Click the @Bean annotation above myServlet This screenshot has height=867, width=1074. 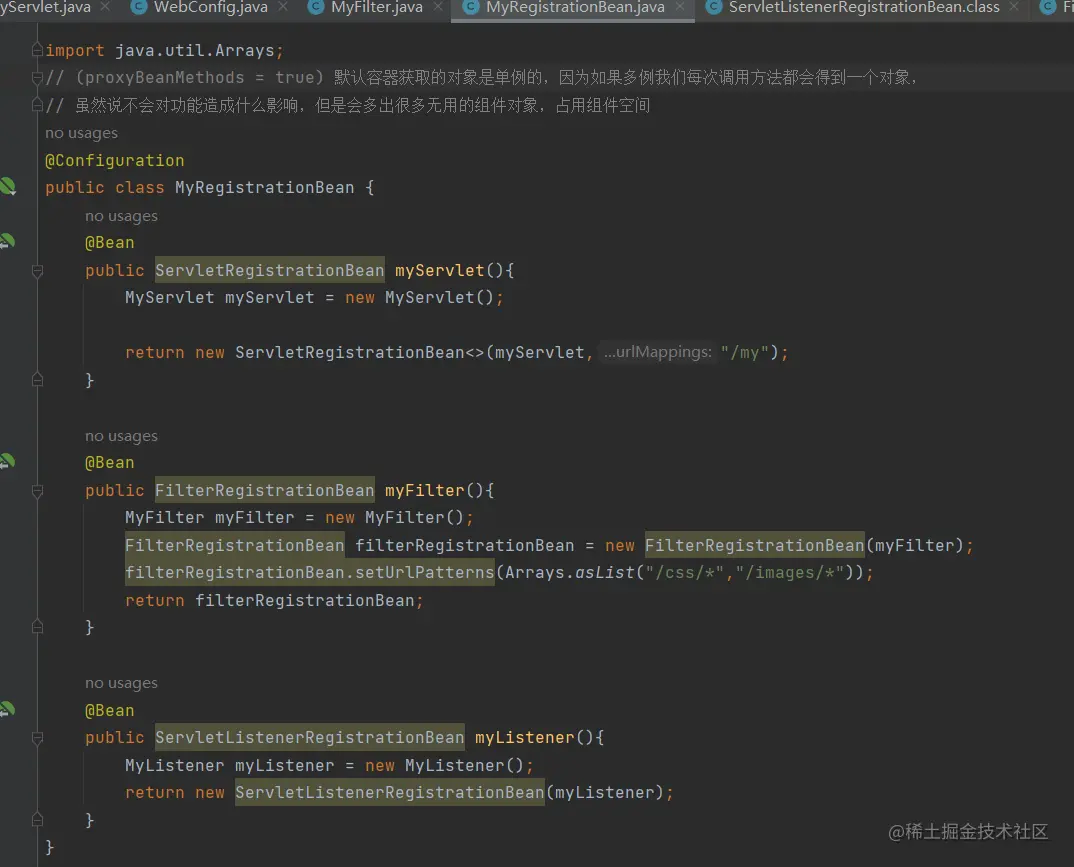(110, 243)
